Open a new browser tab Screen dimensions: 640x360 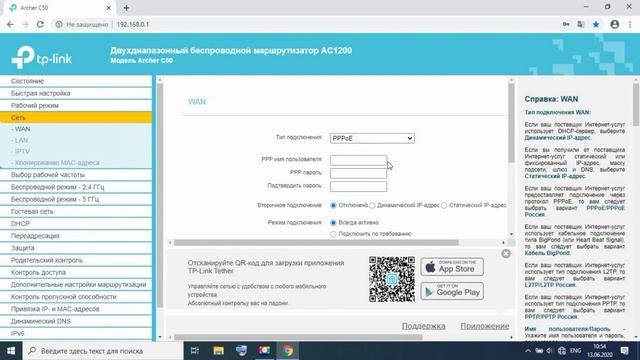pyautogui.click(x=126, y=8)
